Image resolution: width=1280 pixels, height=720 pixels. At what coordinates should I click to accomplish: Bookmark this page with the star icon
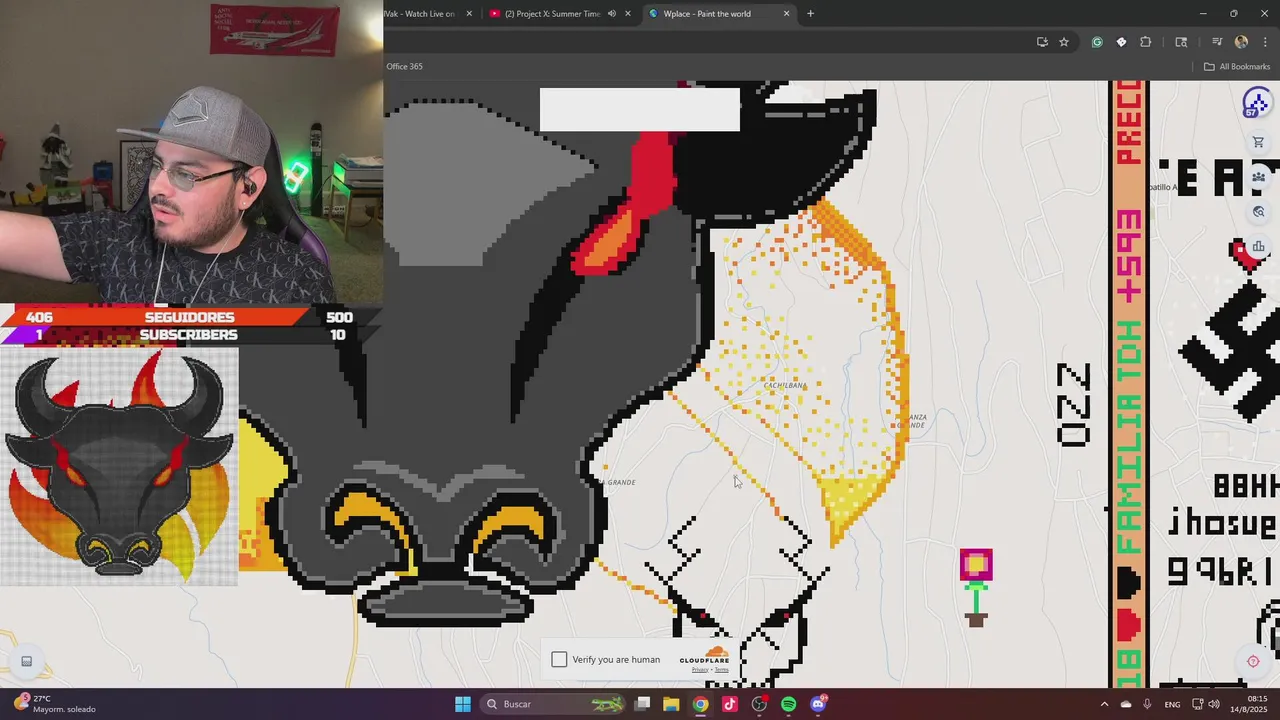pos(1064,42)
